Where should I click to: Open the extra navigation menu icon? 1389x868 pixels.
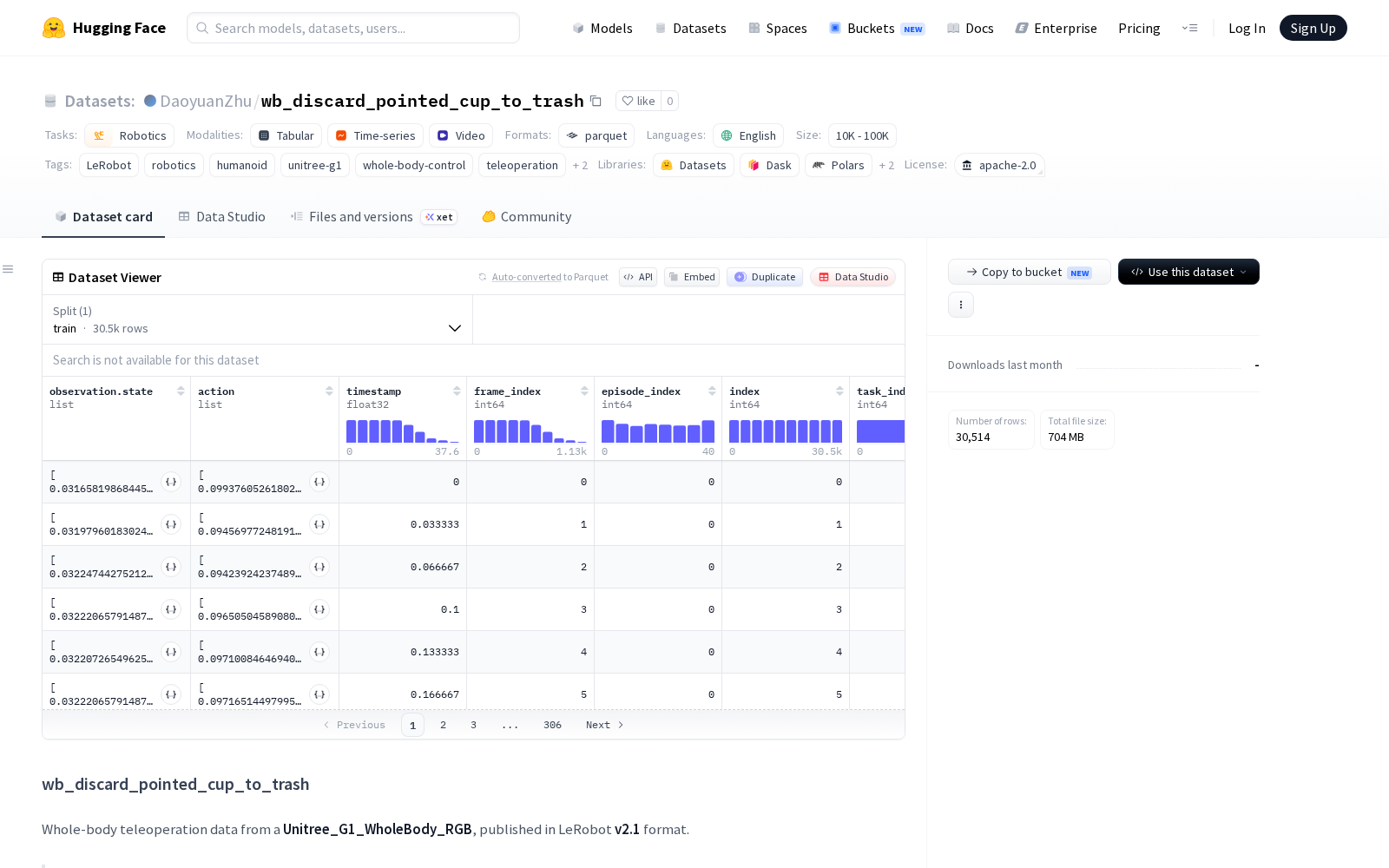(1189, 28)
